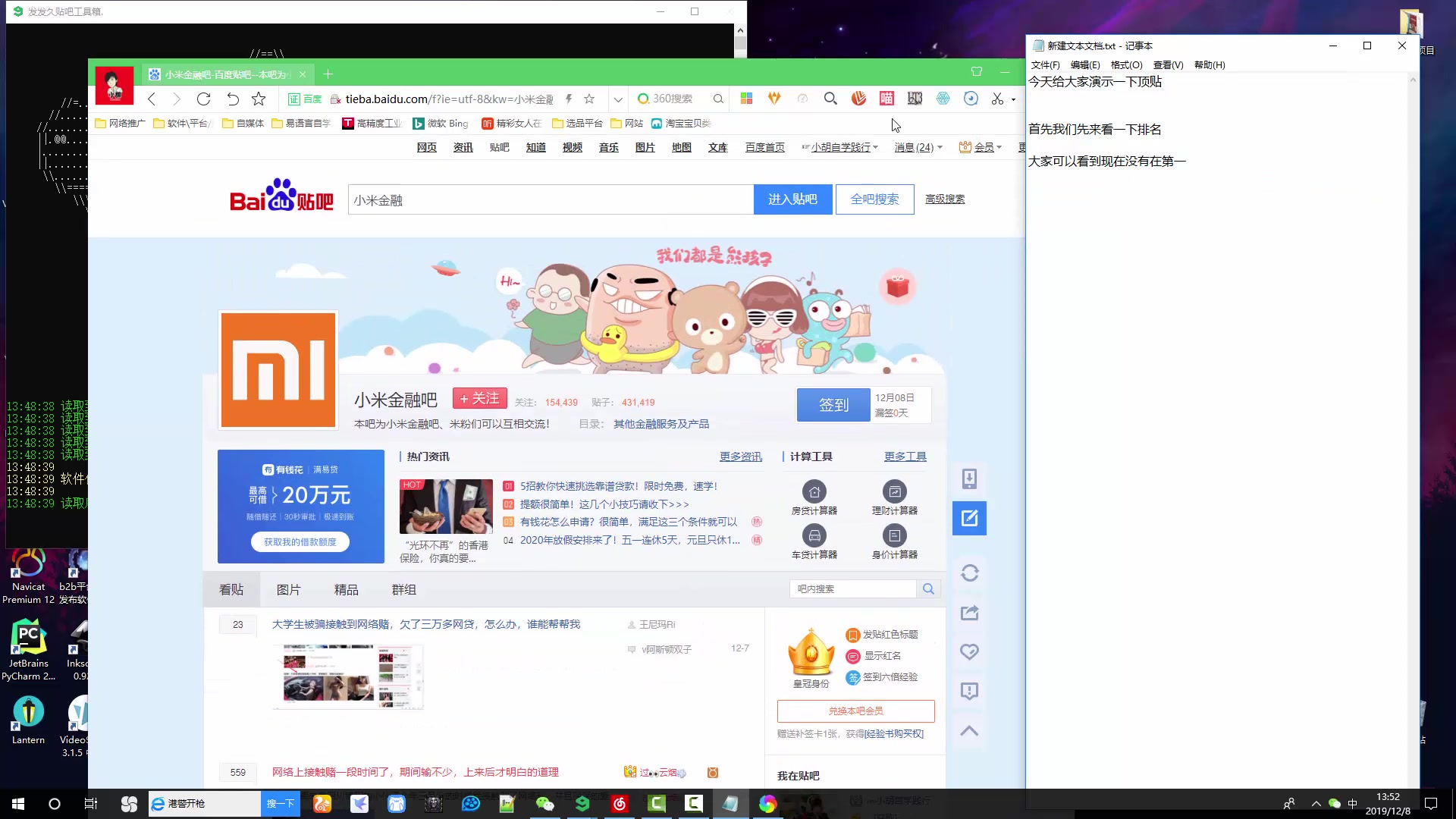
Task: Expand the address bar history dropdown arrow
Action: coord(618,99)
